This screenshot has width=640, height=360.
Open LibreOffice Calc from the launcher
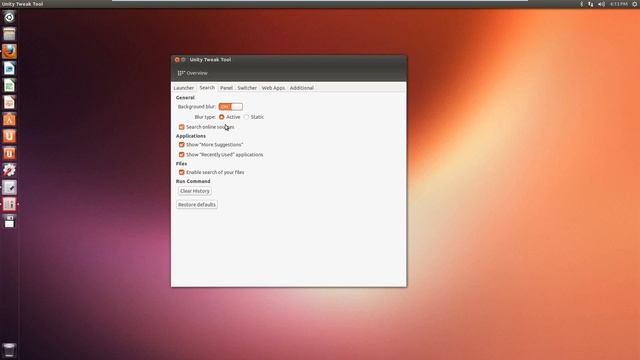9,85
